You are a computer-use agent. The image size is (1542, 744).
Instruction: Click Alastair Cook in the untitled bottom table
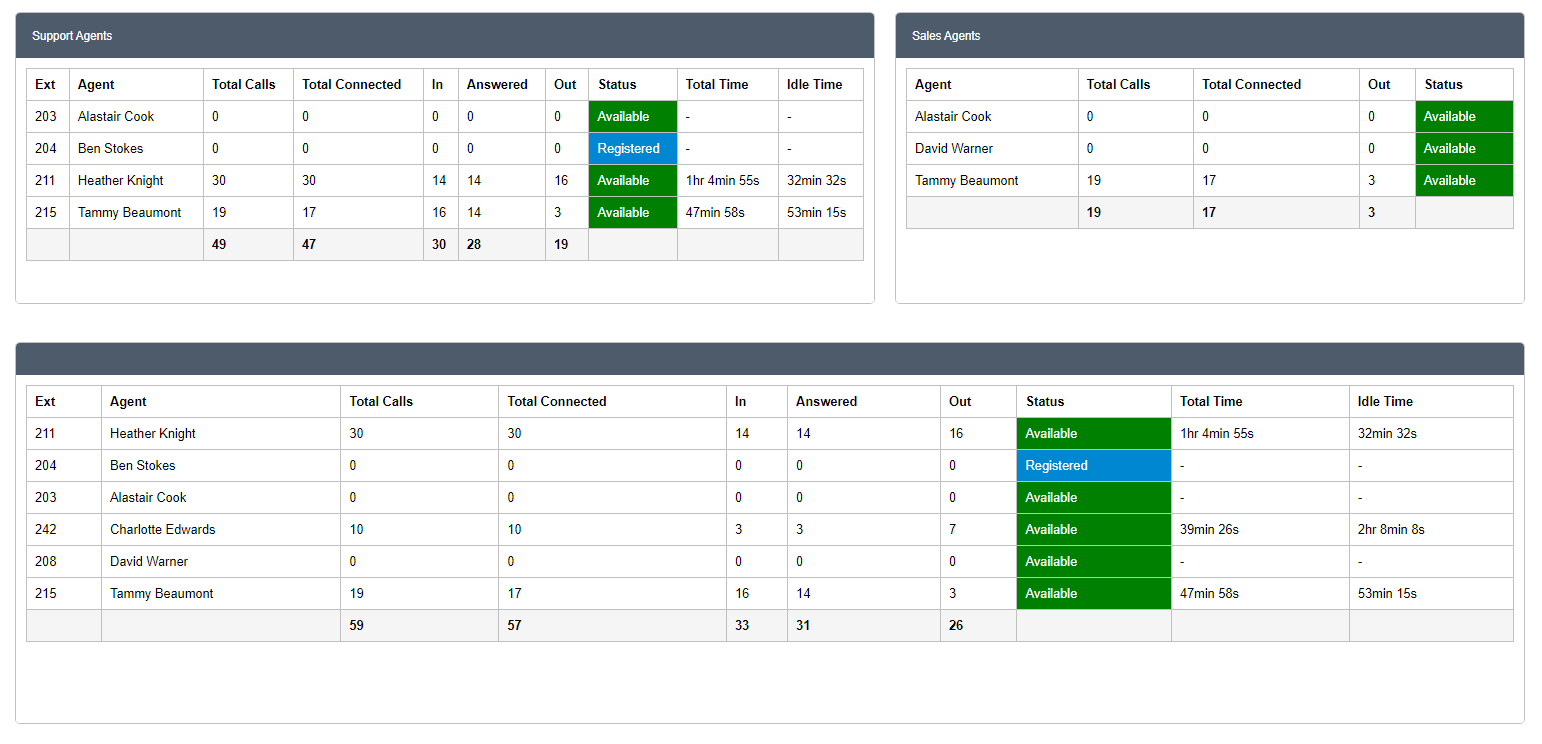pos(148,498)
